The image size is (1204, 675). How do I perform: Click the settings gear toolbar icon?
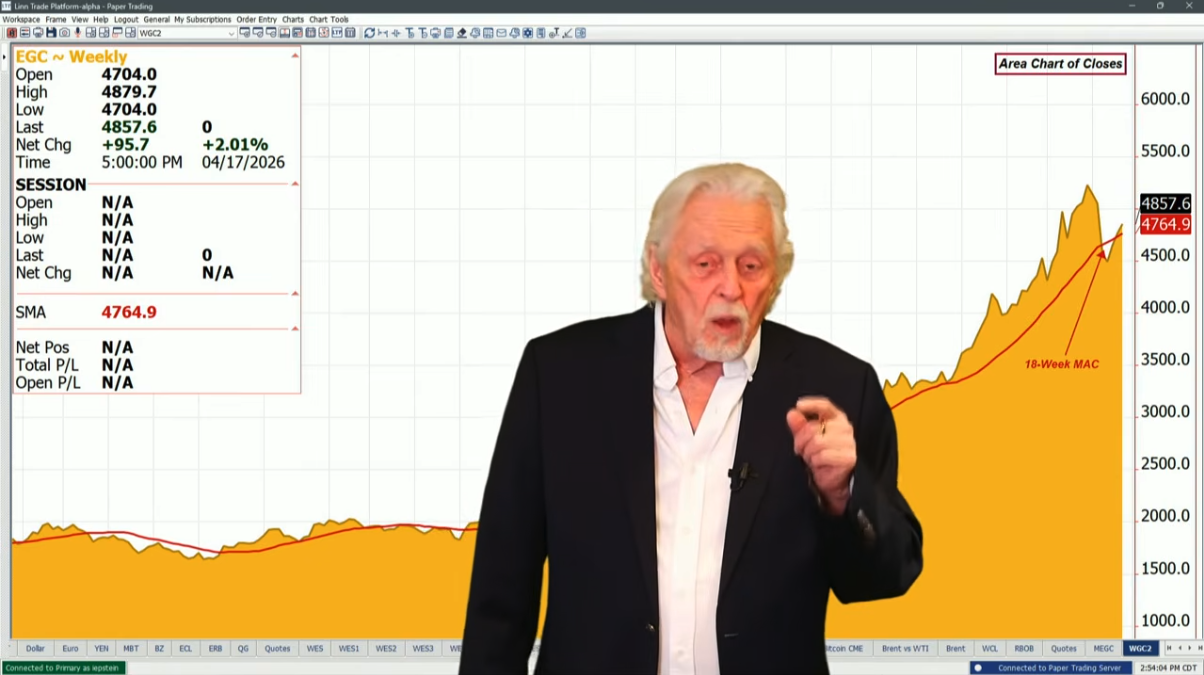coord(528,33)
